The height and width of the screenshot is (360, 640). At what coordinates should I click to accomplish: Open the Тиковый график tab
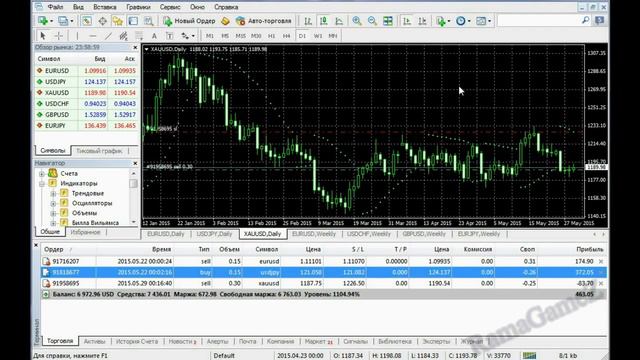[99, 151]
